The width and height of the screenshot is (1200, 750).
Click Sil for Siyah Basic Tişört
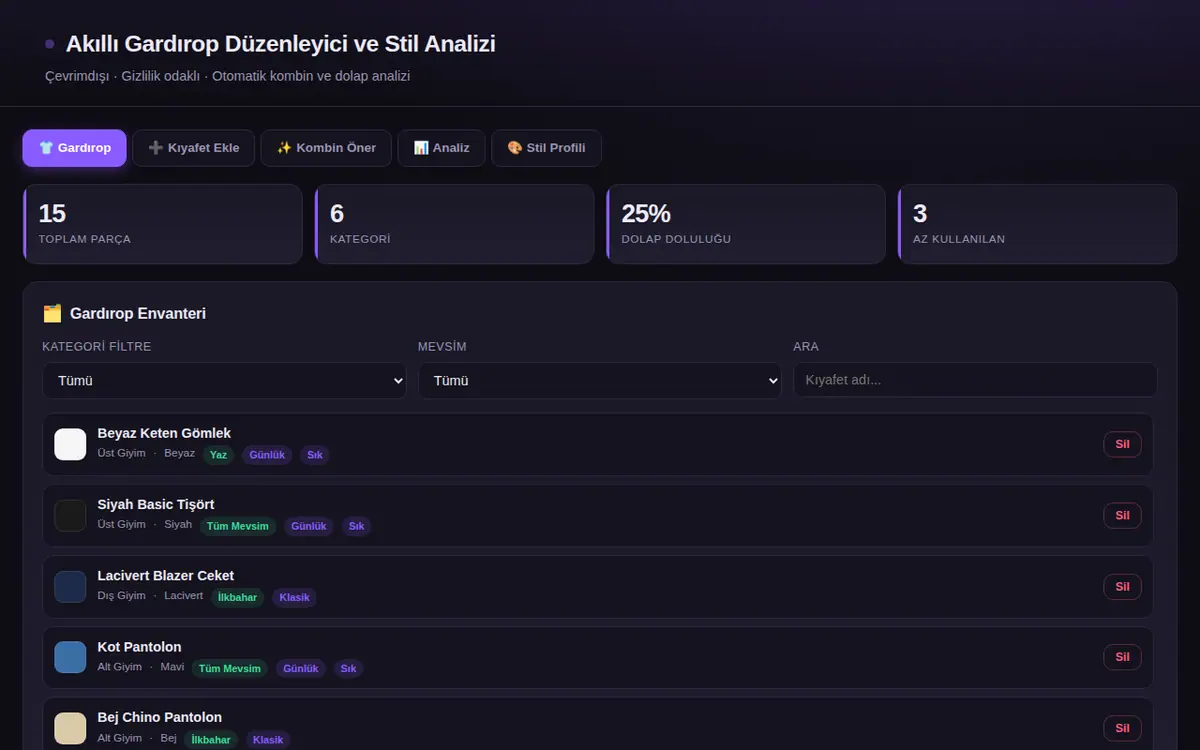1122,515
